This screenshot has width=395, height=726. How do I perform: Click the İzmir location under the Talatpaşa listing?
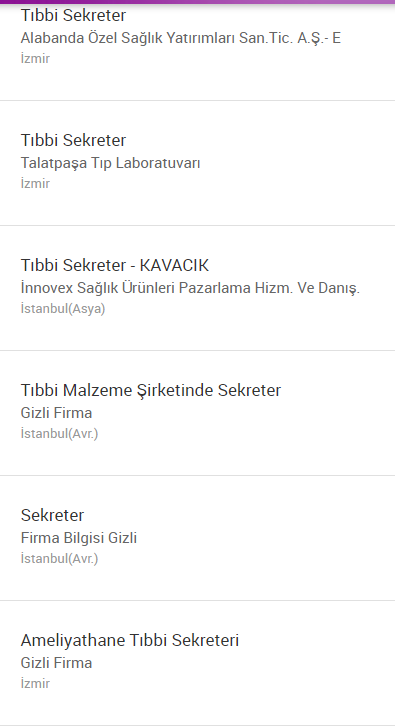coord(35,183)
